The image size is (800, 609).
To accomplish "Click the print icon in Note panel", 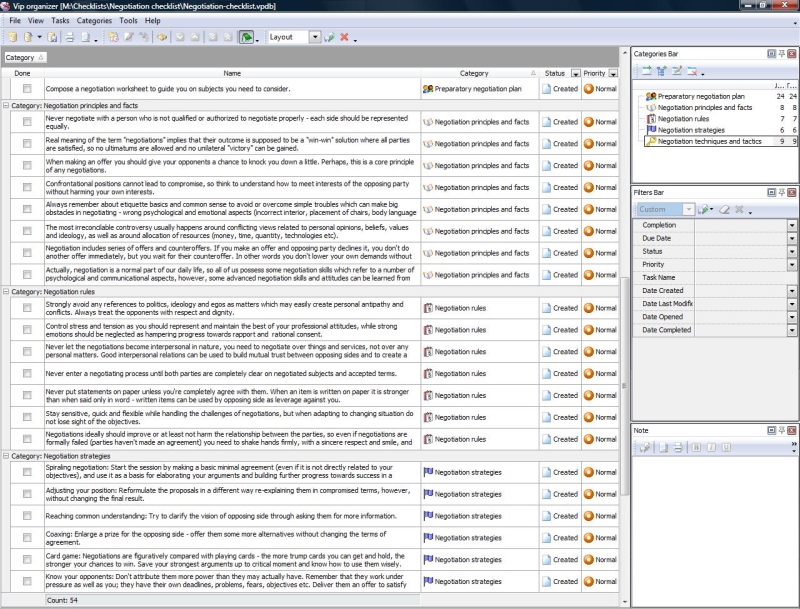I will click(677, 446).
